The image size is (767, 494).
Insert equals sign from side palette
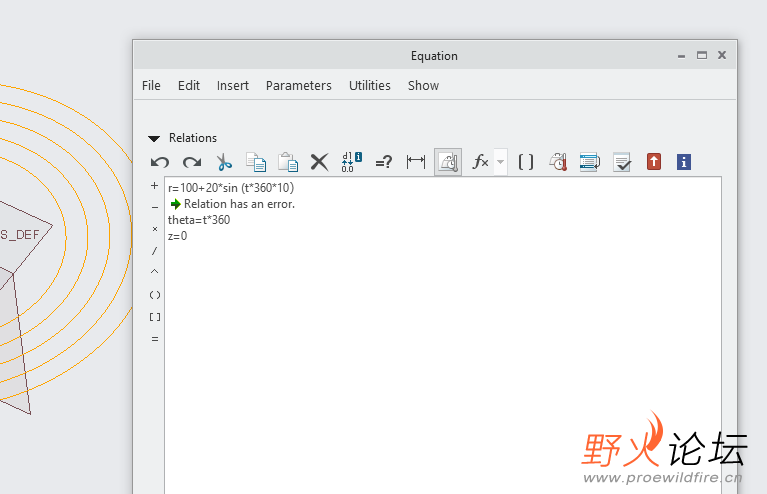pos(155,339)
